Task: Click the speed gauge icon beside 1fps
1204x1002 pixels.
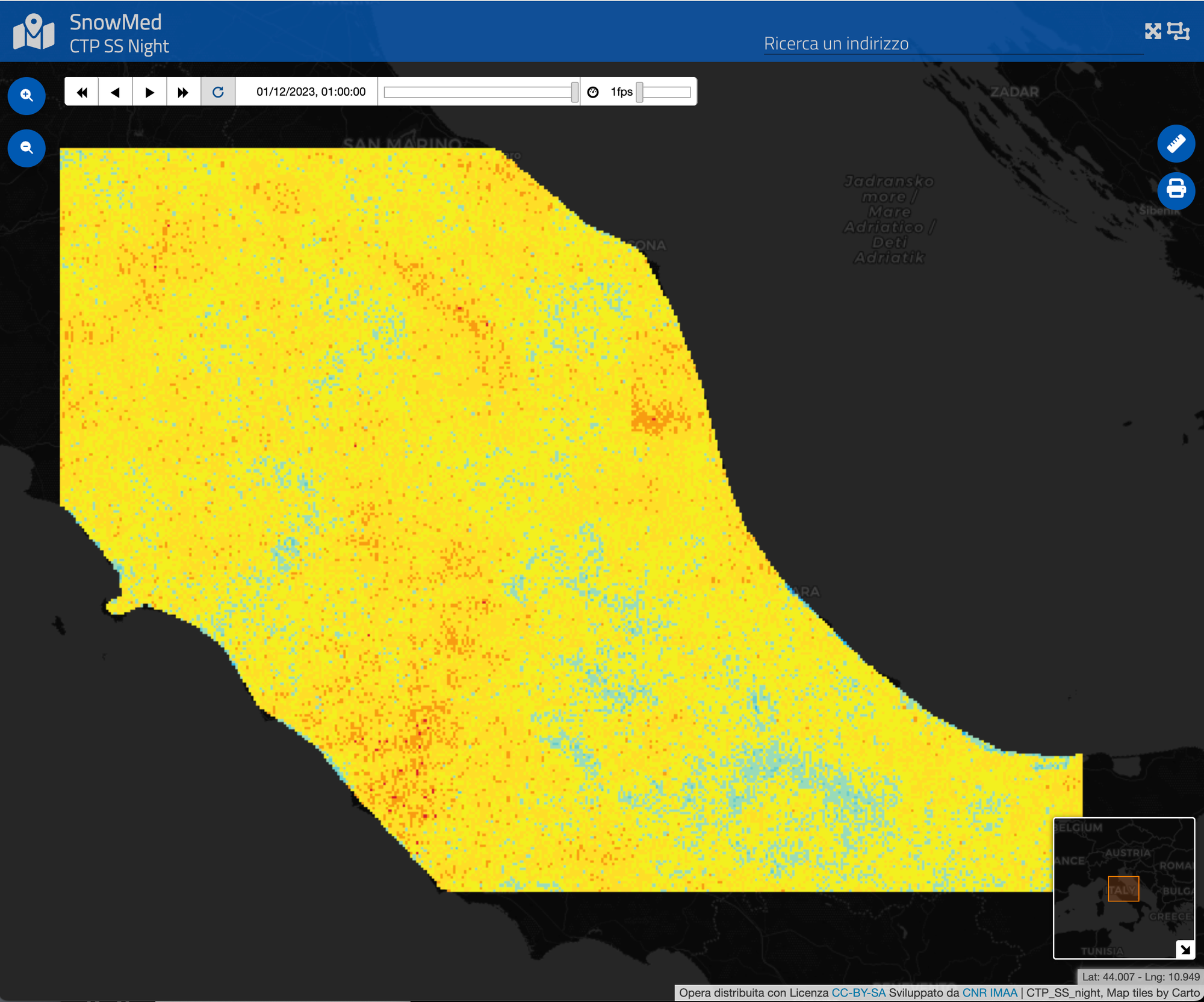Action: click(x=593, y=92)
